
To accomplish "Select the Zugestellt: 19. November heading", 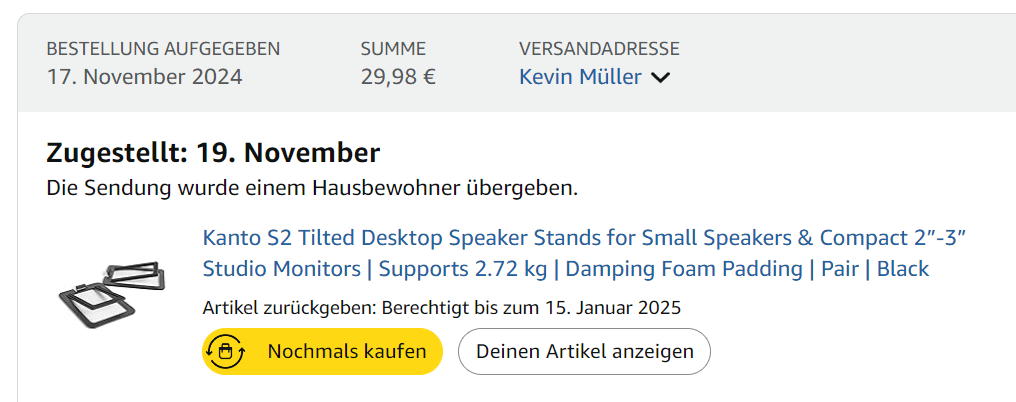I will point(213,153).
